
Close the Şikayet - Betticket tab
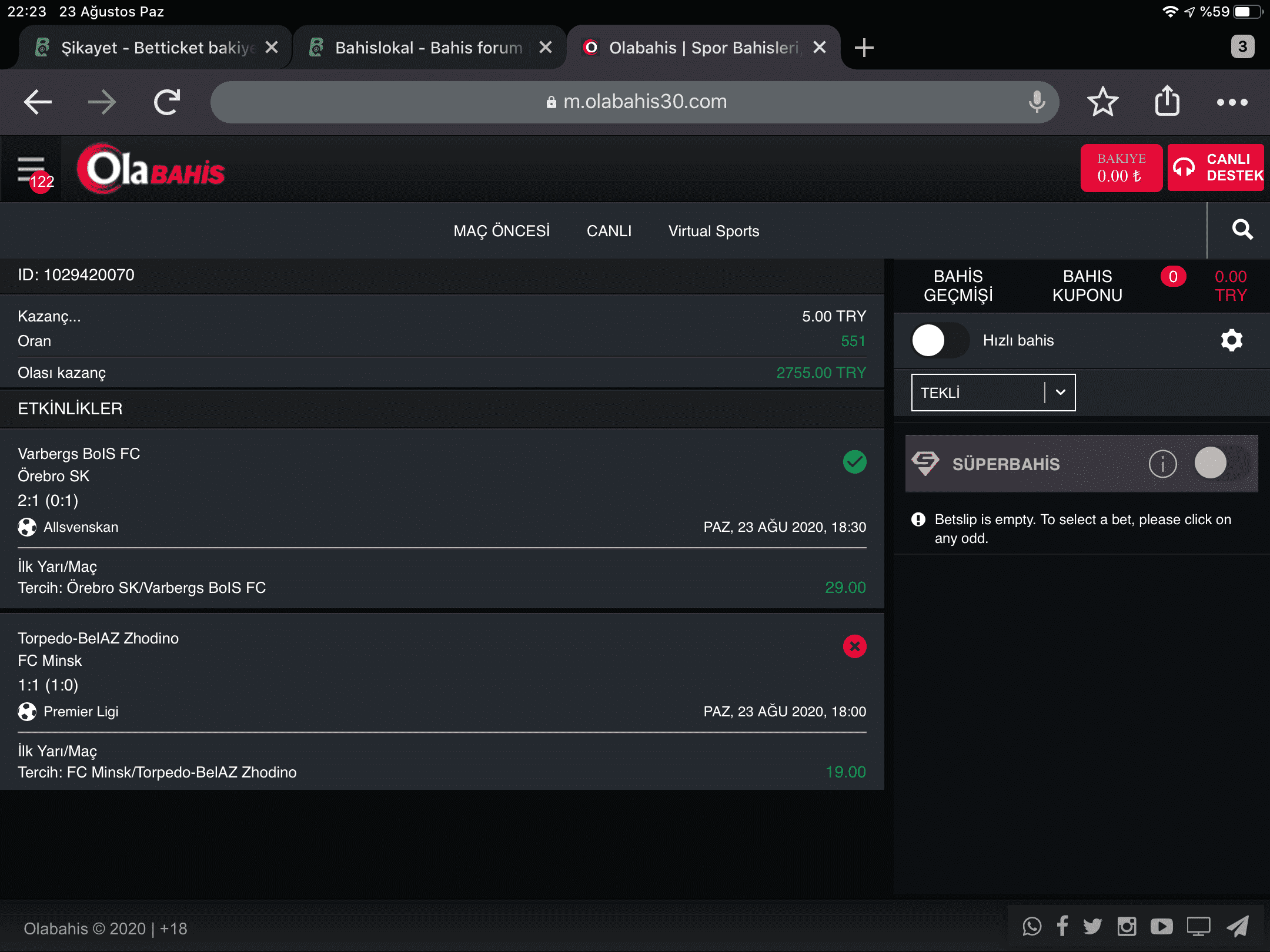click(272, 48)
